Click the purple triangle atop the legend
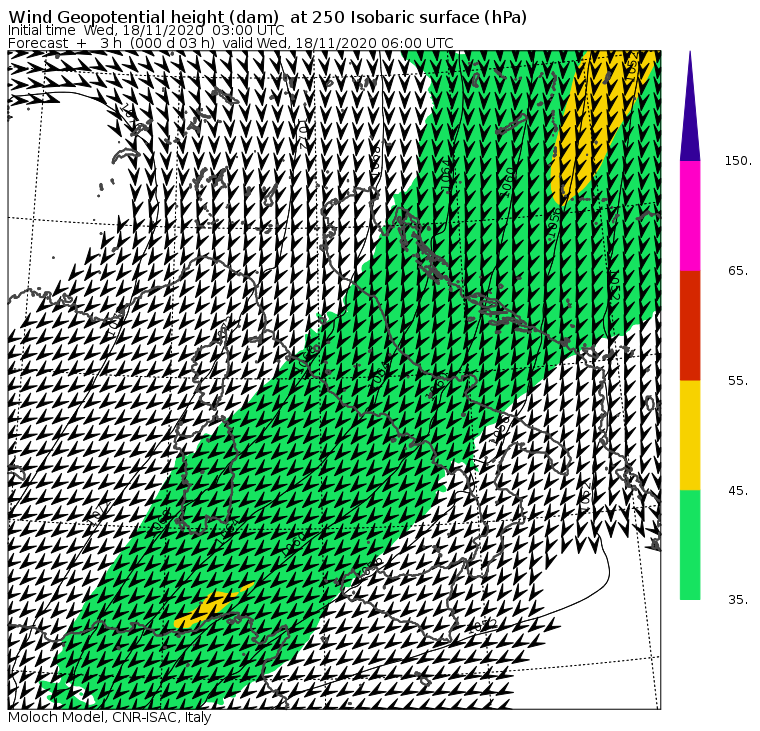The image size is (760, 731). tap(690, 106)
